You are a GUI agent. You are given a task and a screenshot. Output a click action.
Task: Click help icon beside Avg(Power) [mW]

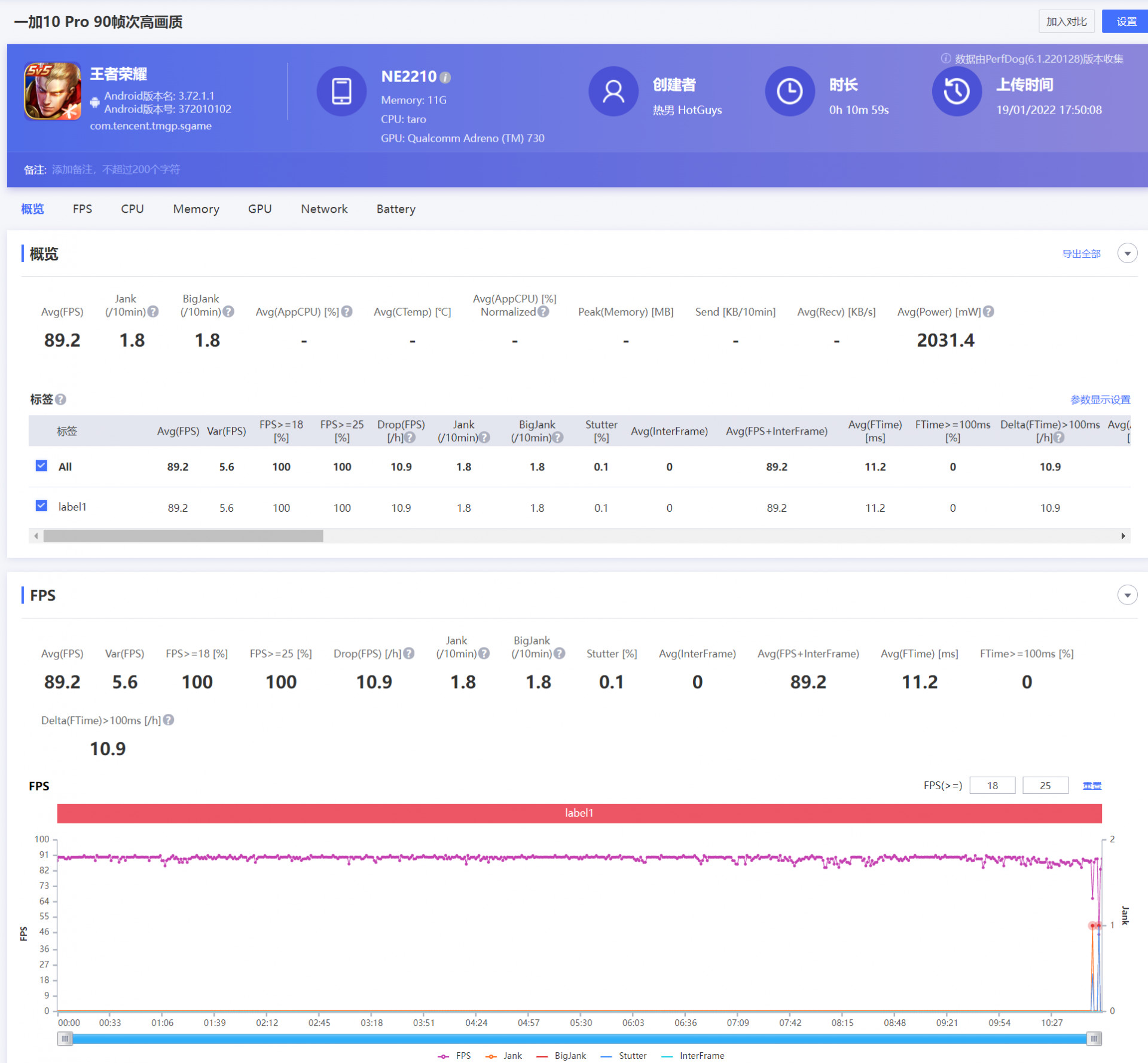(989, 311)
